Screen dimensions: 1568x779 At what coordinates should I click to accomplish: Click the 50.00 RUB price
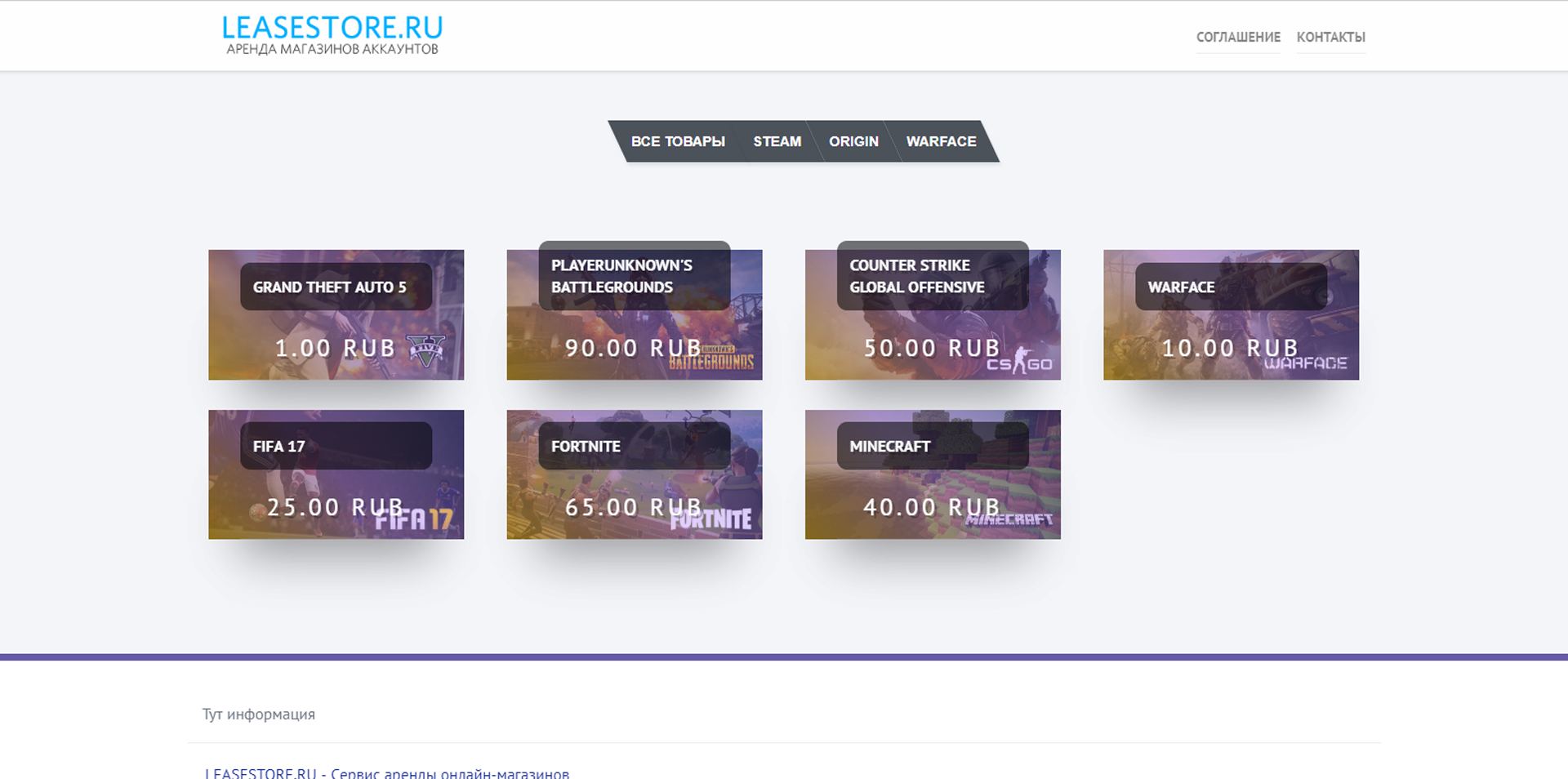coord(932,349)
